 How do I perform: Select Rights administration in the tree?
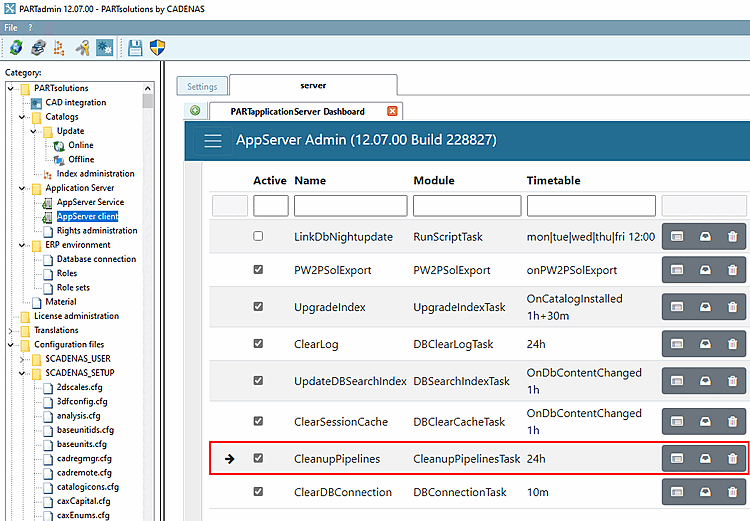coord(97,231)
